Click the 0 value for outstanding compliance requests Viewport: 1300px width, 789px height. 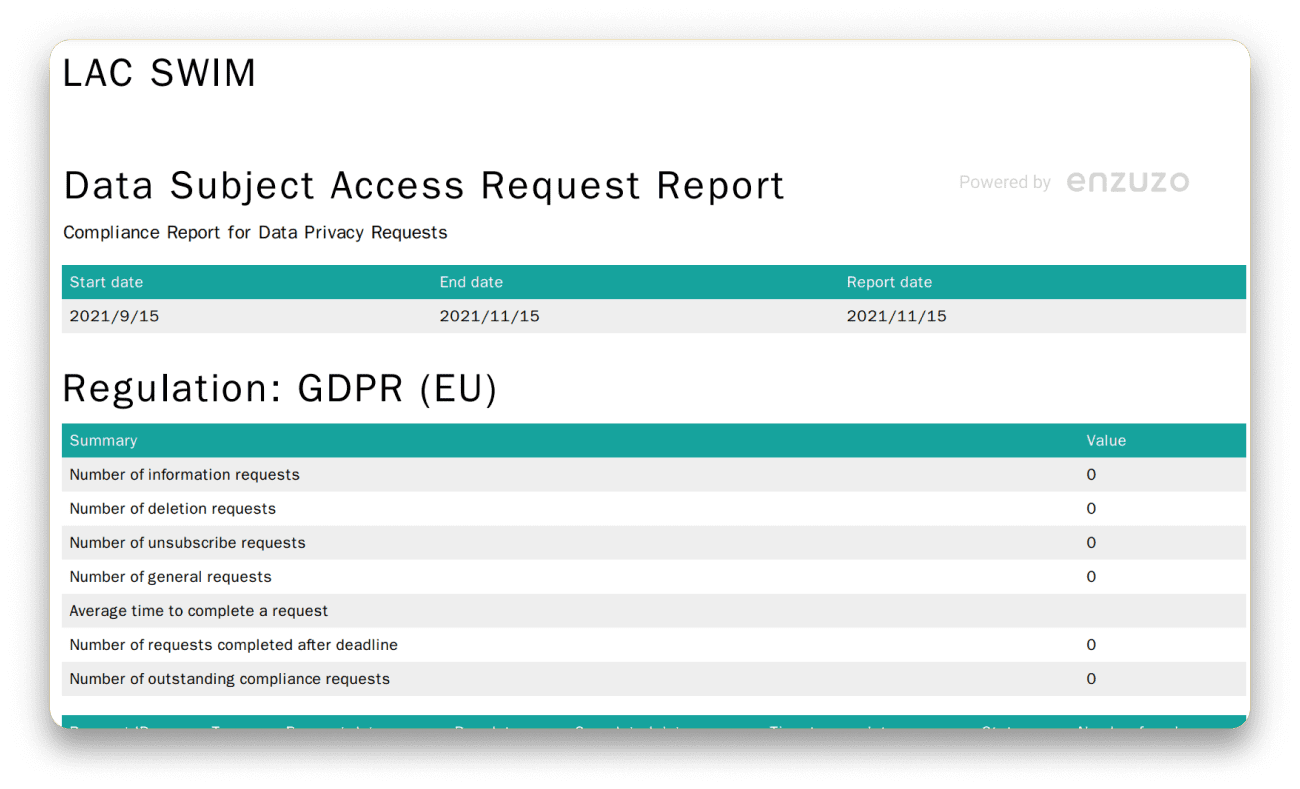pos(1091,679)
